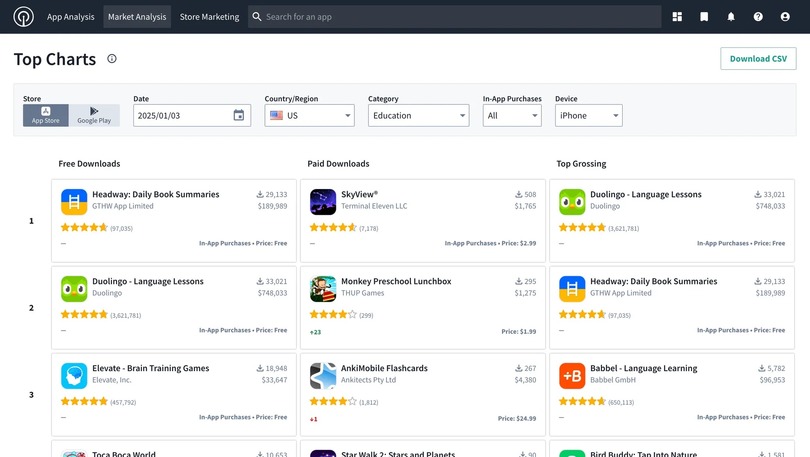Image resolution: width=810 pixels, height=457 pixels.
Task: Open the bookmarks icon in top bar
Action: [704, 17]
